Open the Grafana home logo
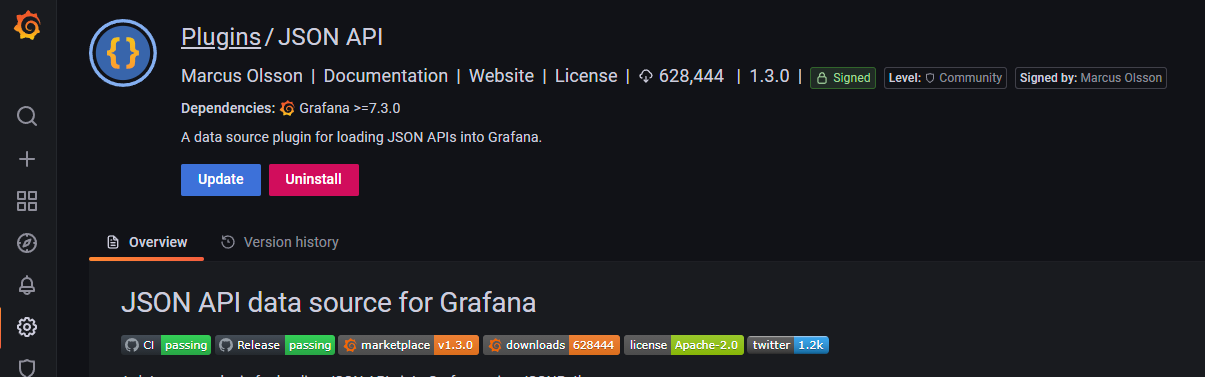Image resolution: width=1205 pixels, height=377 pixels. (27, 25)
